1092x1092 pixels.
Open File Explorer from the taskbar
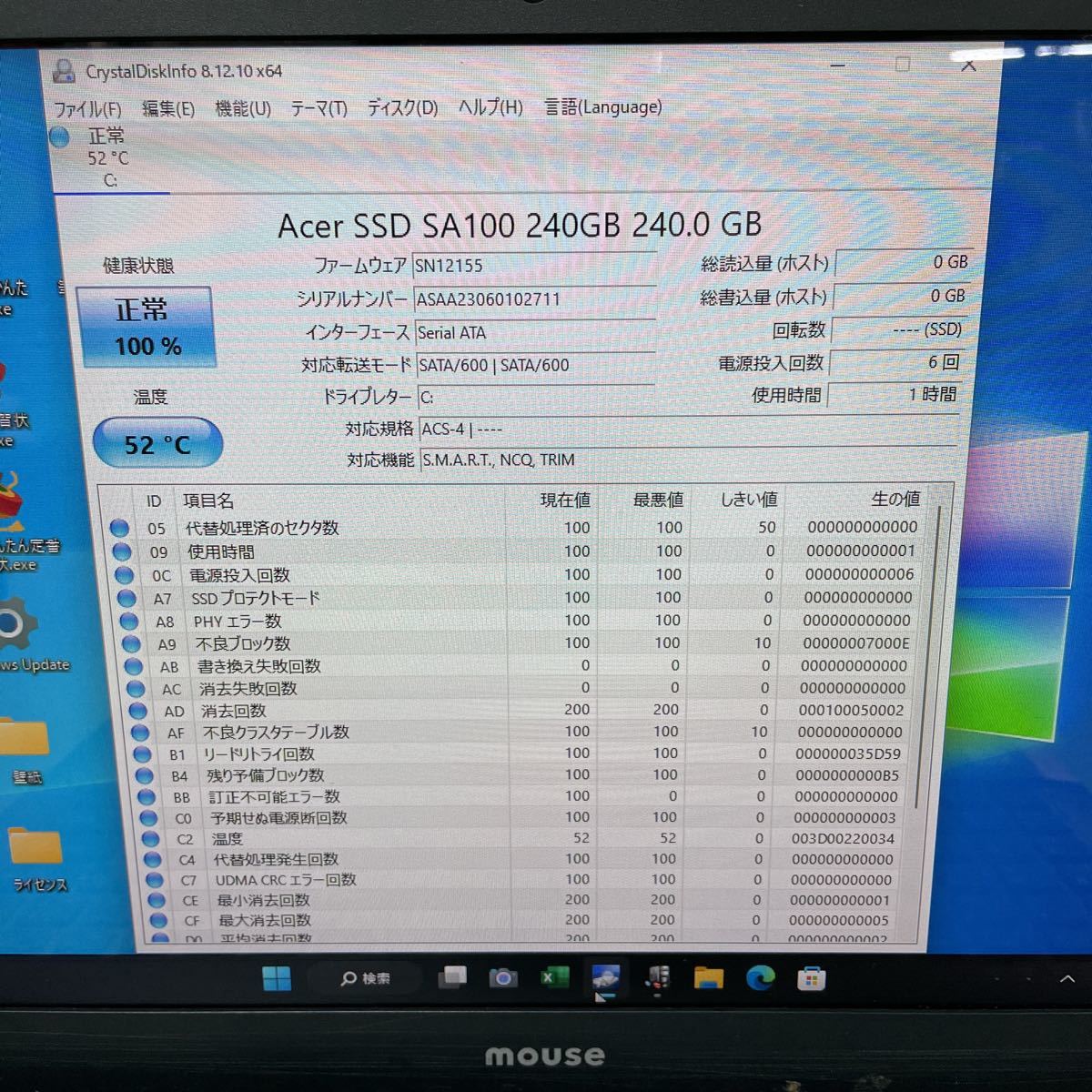(x=708, y=978)
